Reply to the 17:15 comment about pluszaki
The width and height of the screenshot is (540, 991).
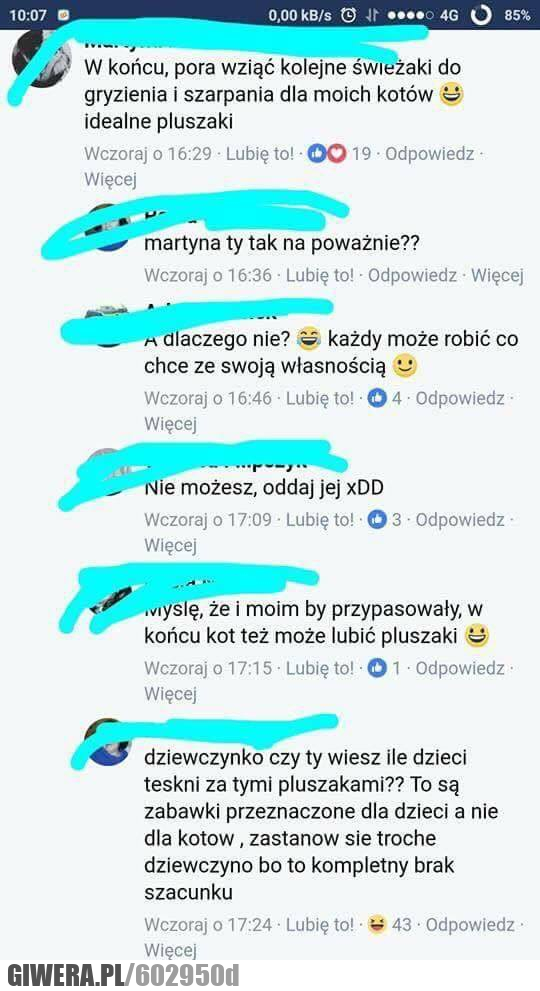point(460,668)
